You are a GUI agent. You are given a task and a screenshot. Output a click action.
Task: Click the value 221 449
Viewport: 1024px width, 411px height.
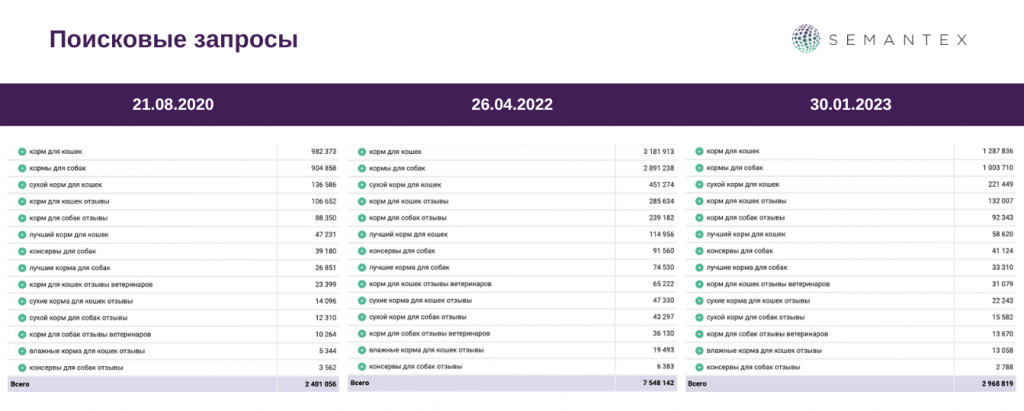[1000, 184]
